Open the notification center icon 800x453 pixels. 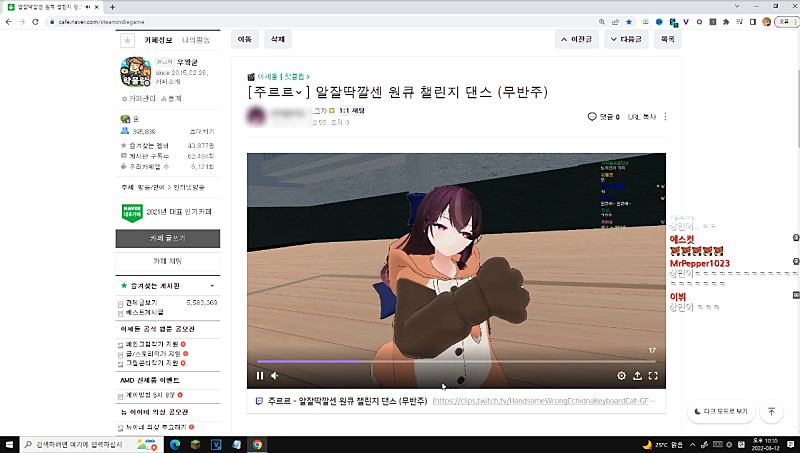791,445
